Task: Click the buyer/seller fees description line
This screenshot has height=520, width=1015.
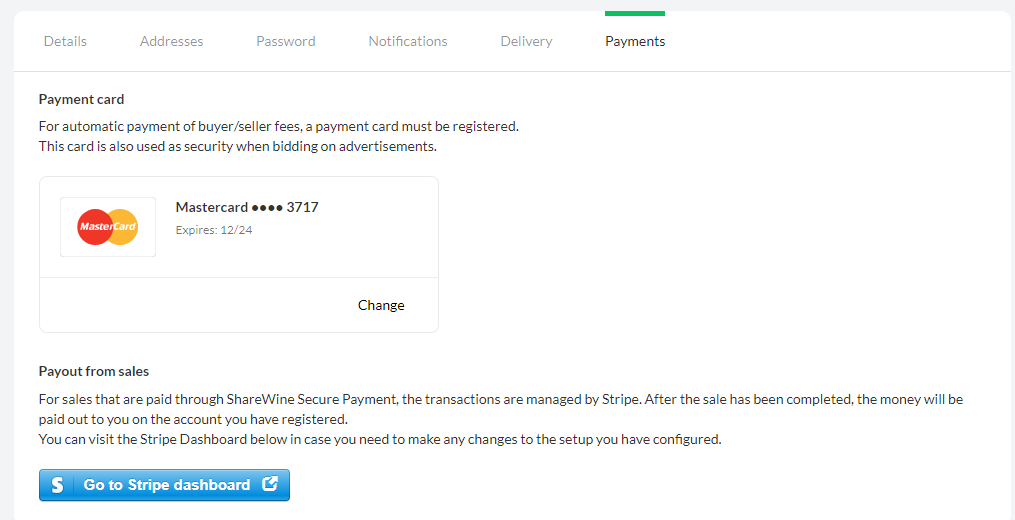Action: pos(279,126)
